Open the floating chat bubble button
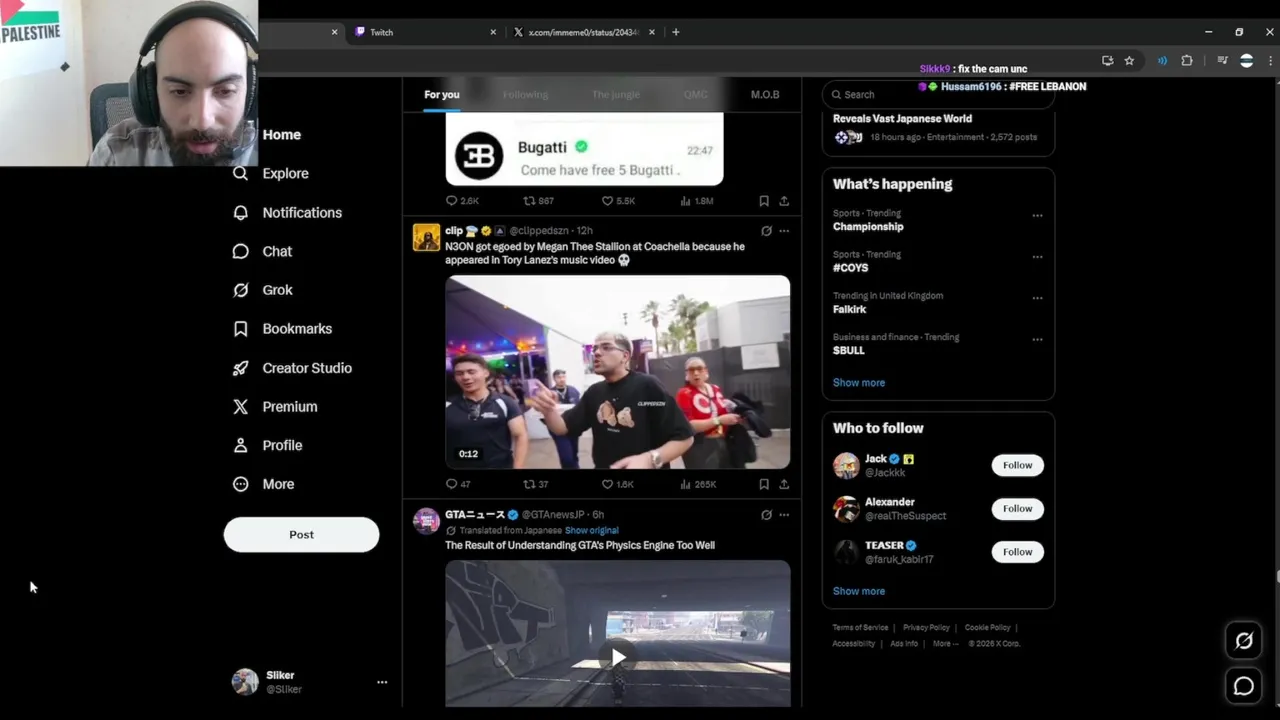The width and height of the screenshot is (1280, 720). 1244,686
